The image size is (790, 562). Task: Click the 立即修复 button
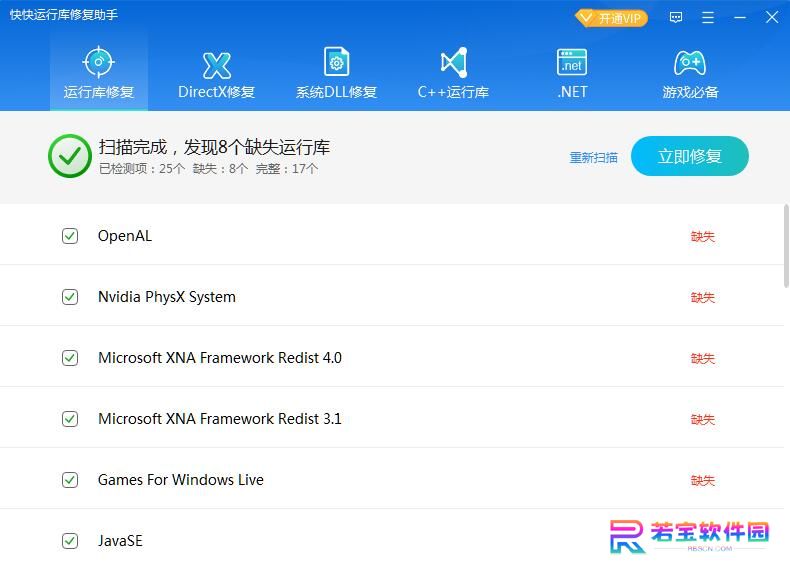(x=690, y=156)
